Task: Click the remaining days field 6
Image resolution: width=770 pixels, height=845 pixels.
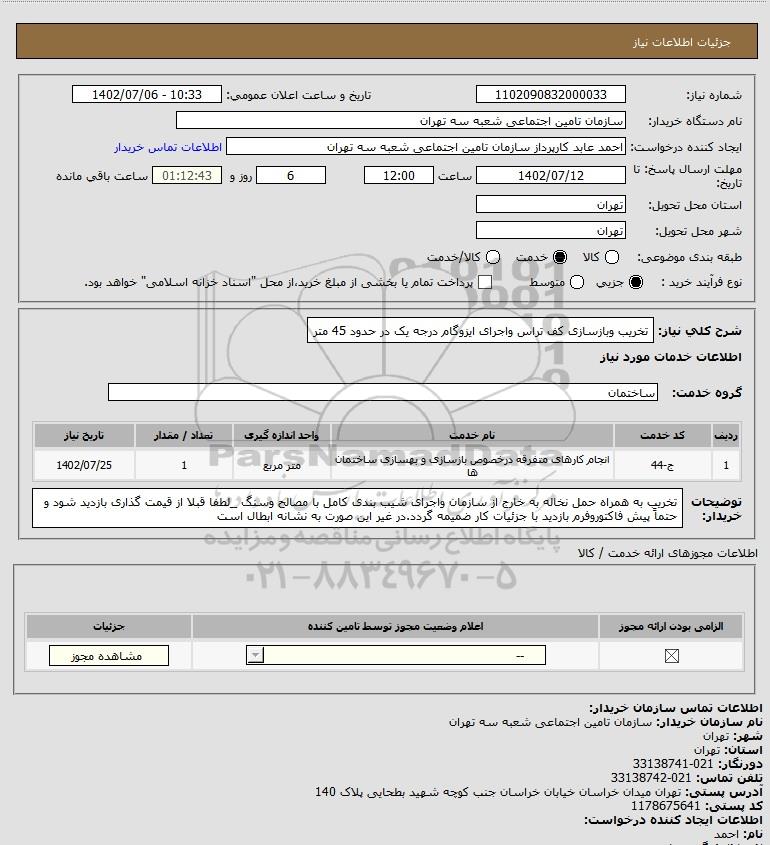Action: [x=291, y=175]
